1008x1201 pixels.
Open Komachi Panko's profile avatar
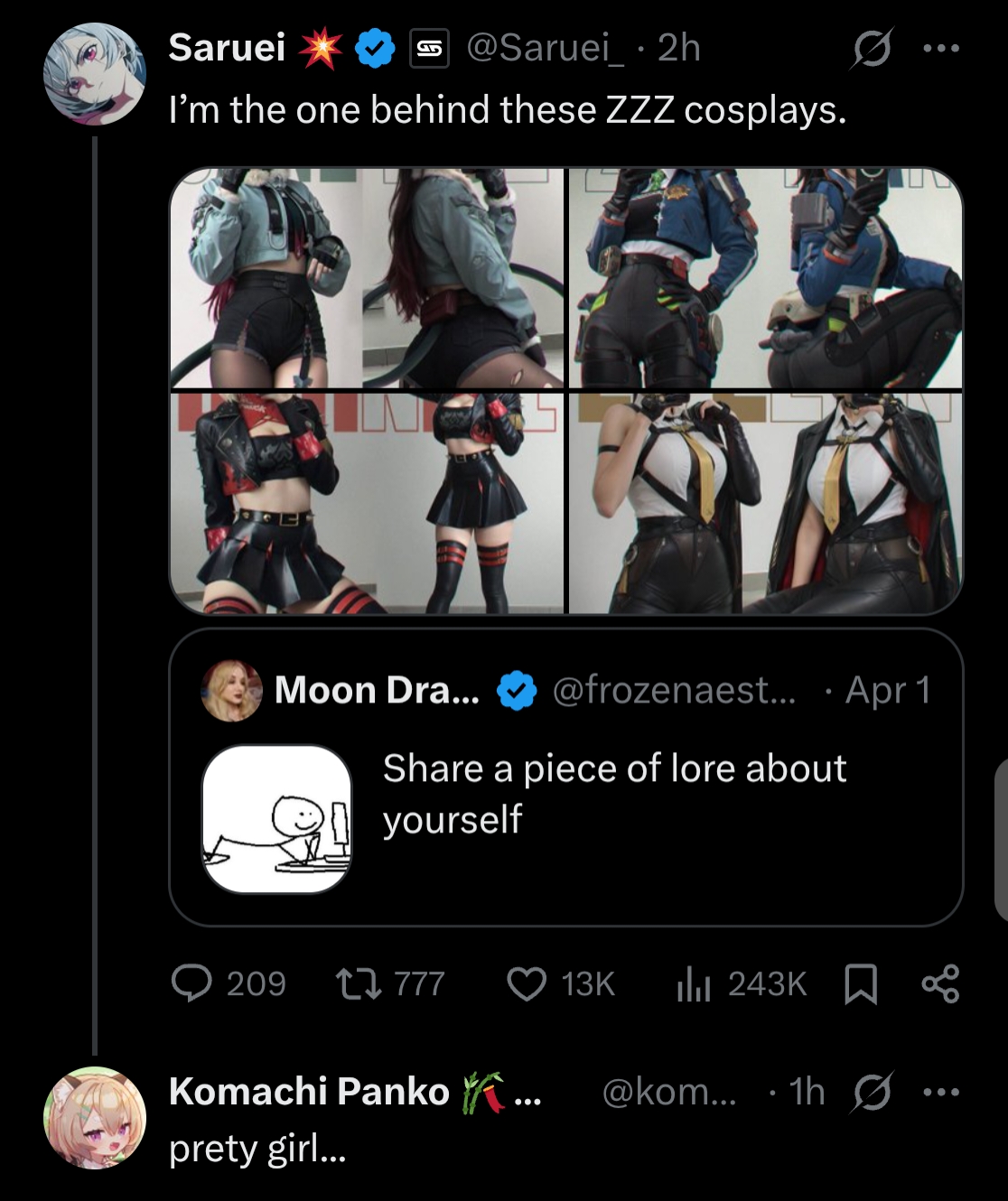coord(95,1118)
